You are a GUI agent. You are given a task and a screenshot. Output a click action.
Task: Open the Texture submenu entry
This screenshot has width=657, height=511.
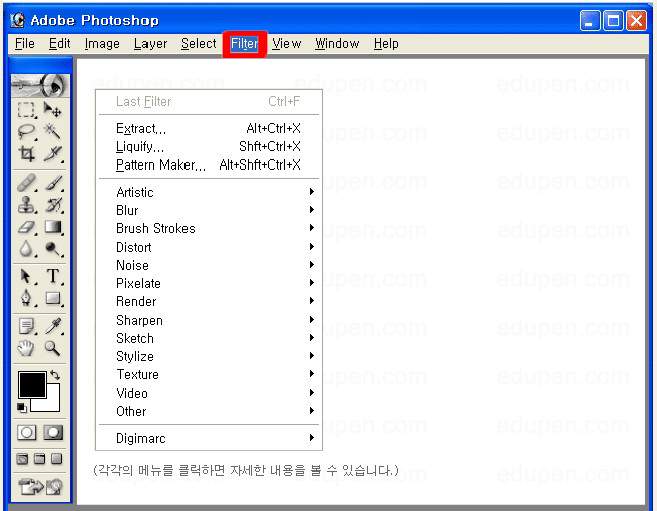pos(209,374)
